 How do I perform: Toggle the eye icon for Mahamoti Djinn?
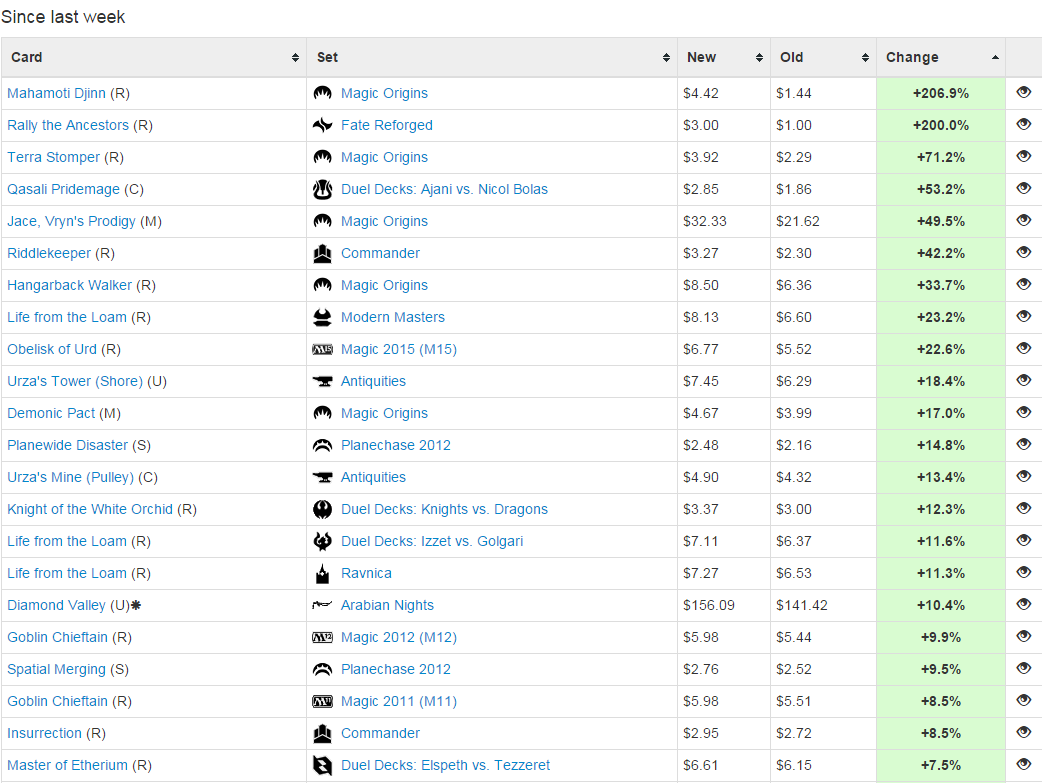(1023, 92)
